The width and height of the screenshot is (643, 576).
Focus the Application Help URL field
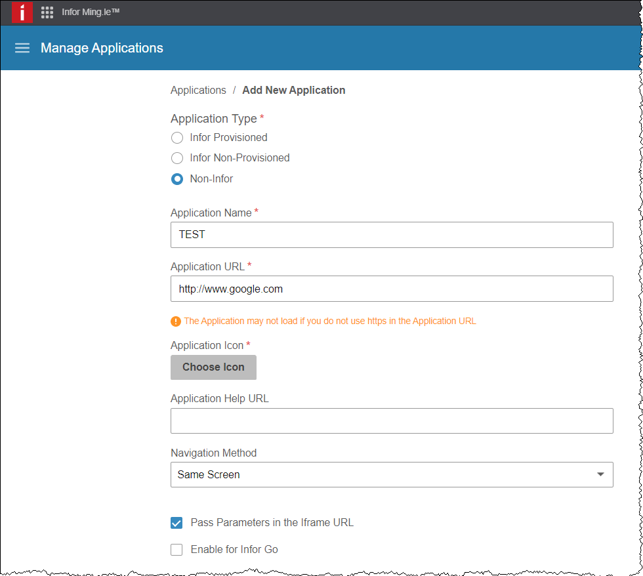coord(391,421)
